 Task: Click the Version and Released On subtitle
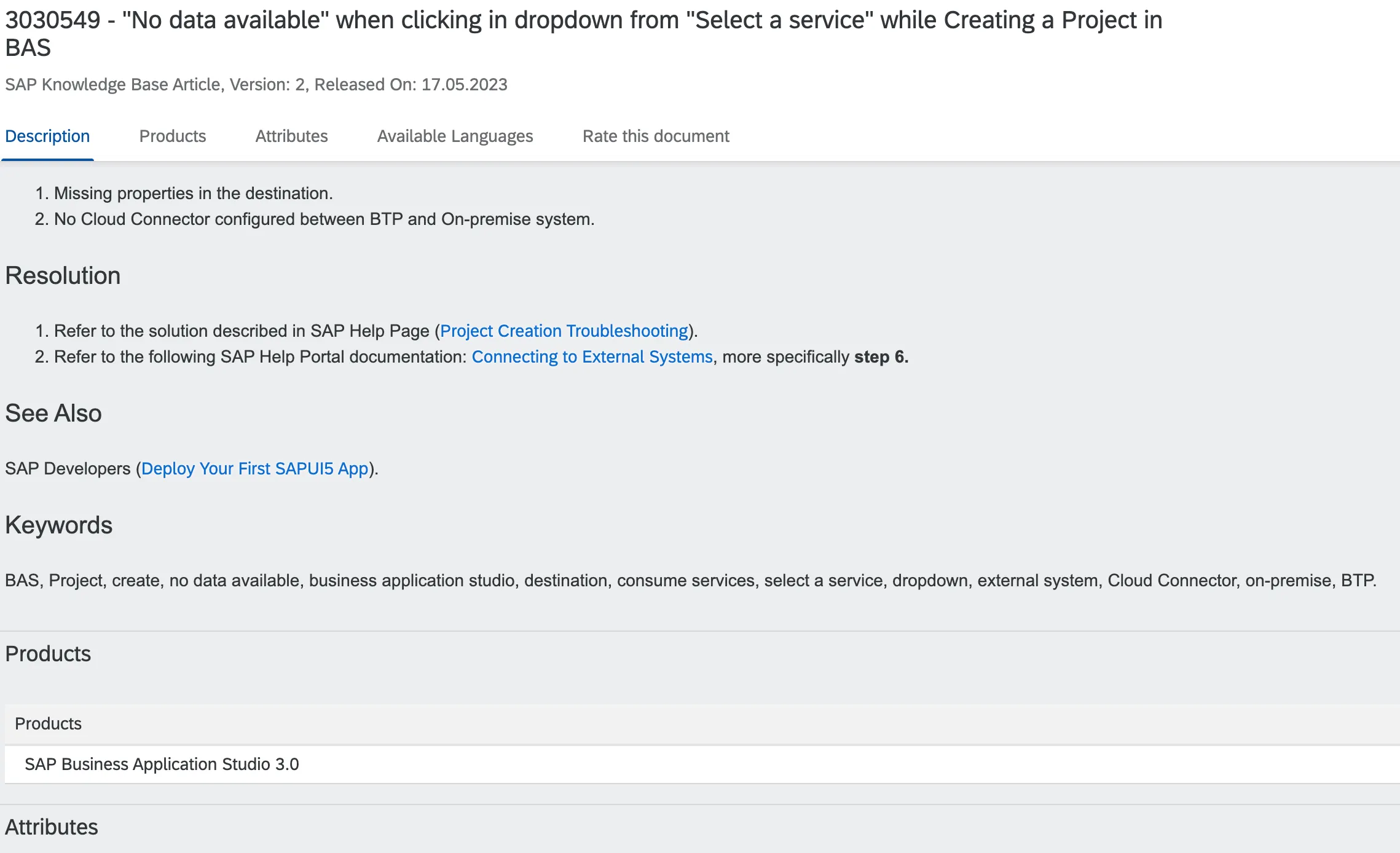pos(256,85)
